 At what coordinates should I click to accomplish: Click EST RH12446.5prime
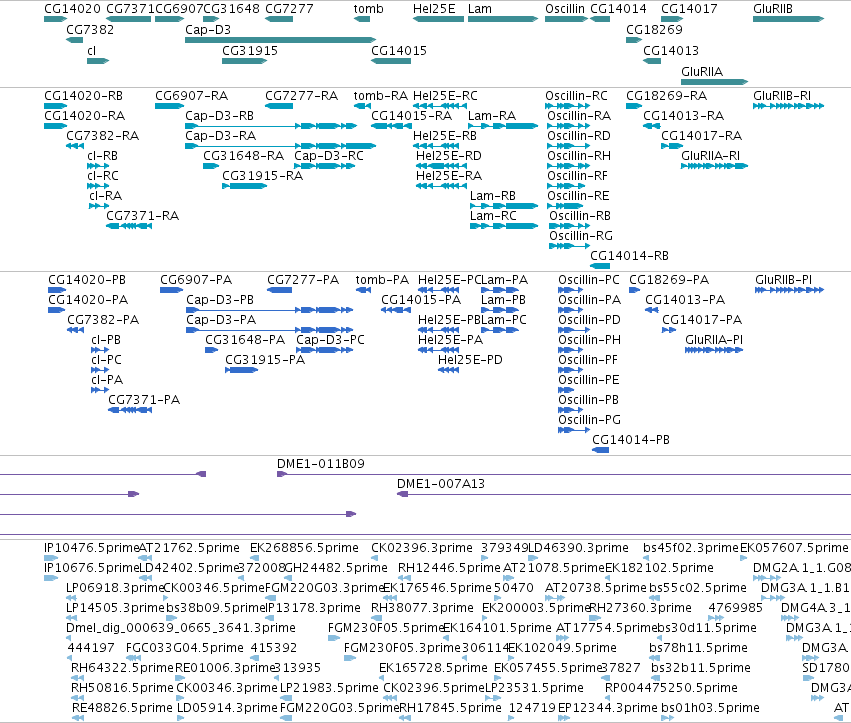click(x=449, y=568)
